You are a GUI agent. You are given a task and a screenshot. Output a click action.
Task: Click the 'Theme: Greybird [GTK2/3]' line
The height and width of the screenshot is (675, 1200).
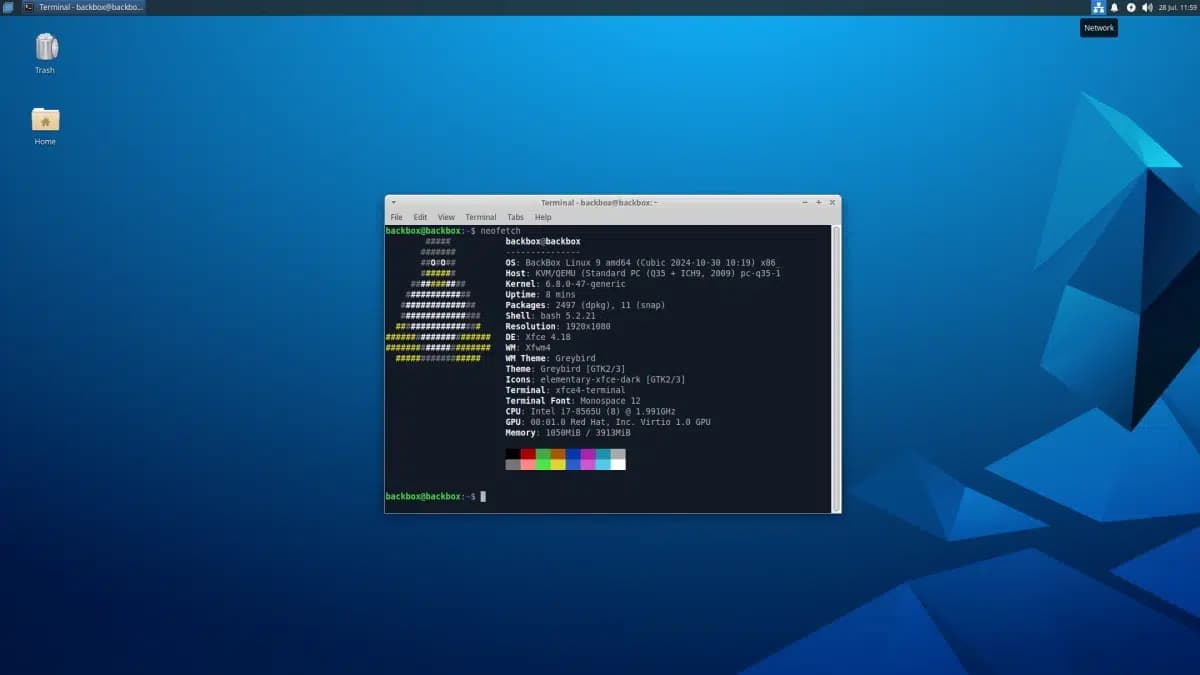(565, 369)
